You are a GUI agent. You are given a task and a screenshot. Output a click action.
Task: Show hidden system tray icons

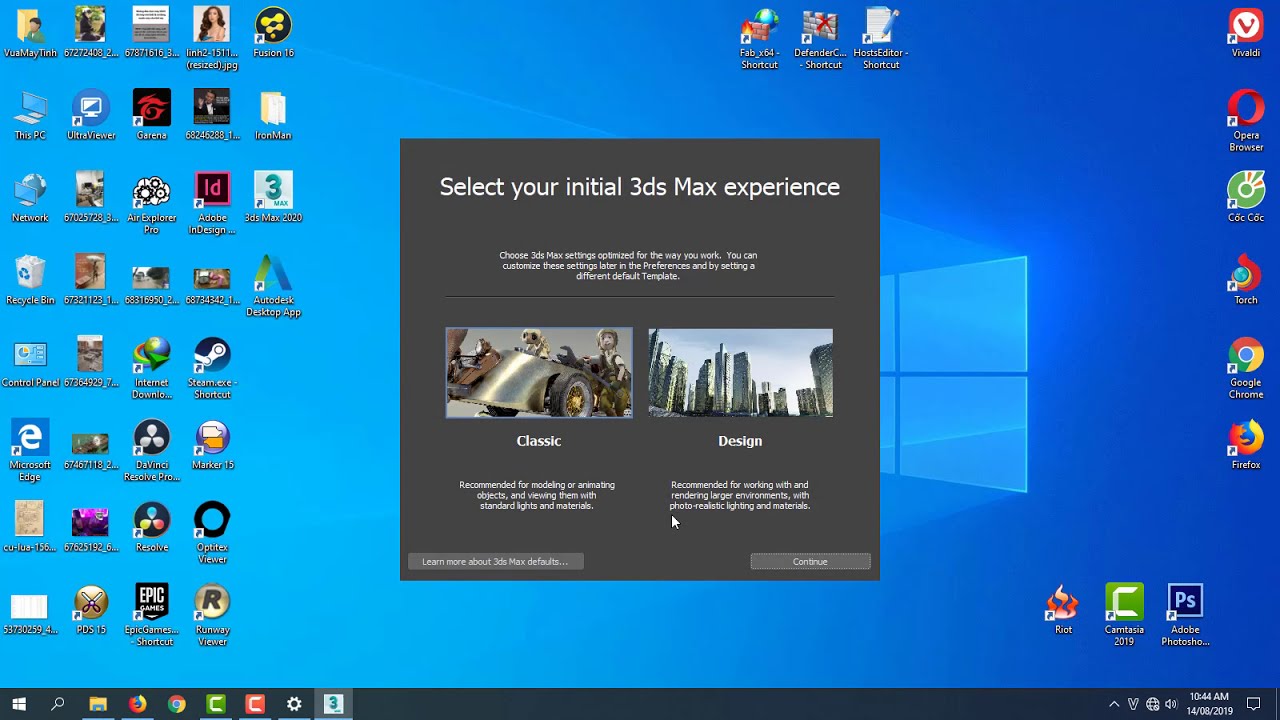[x=1114, y=704]
